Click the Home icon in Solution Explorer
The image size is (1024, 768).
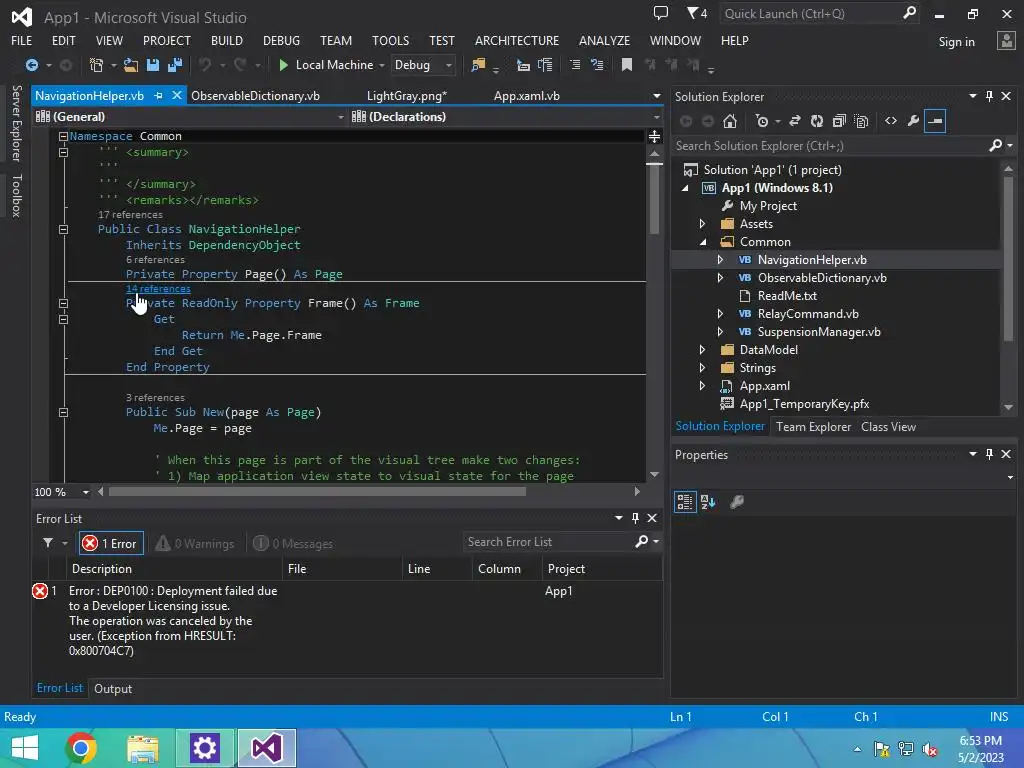pos(730,121)
